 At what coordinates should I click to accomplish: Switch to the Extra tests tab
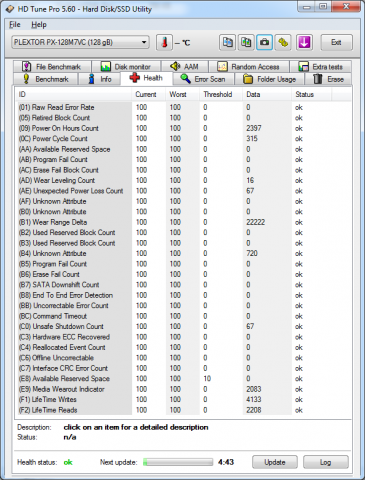(321, 67)
